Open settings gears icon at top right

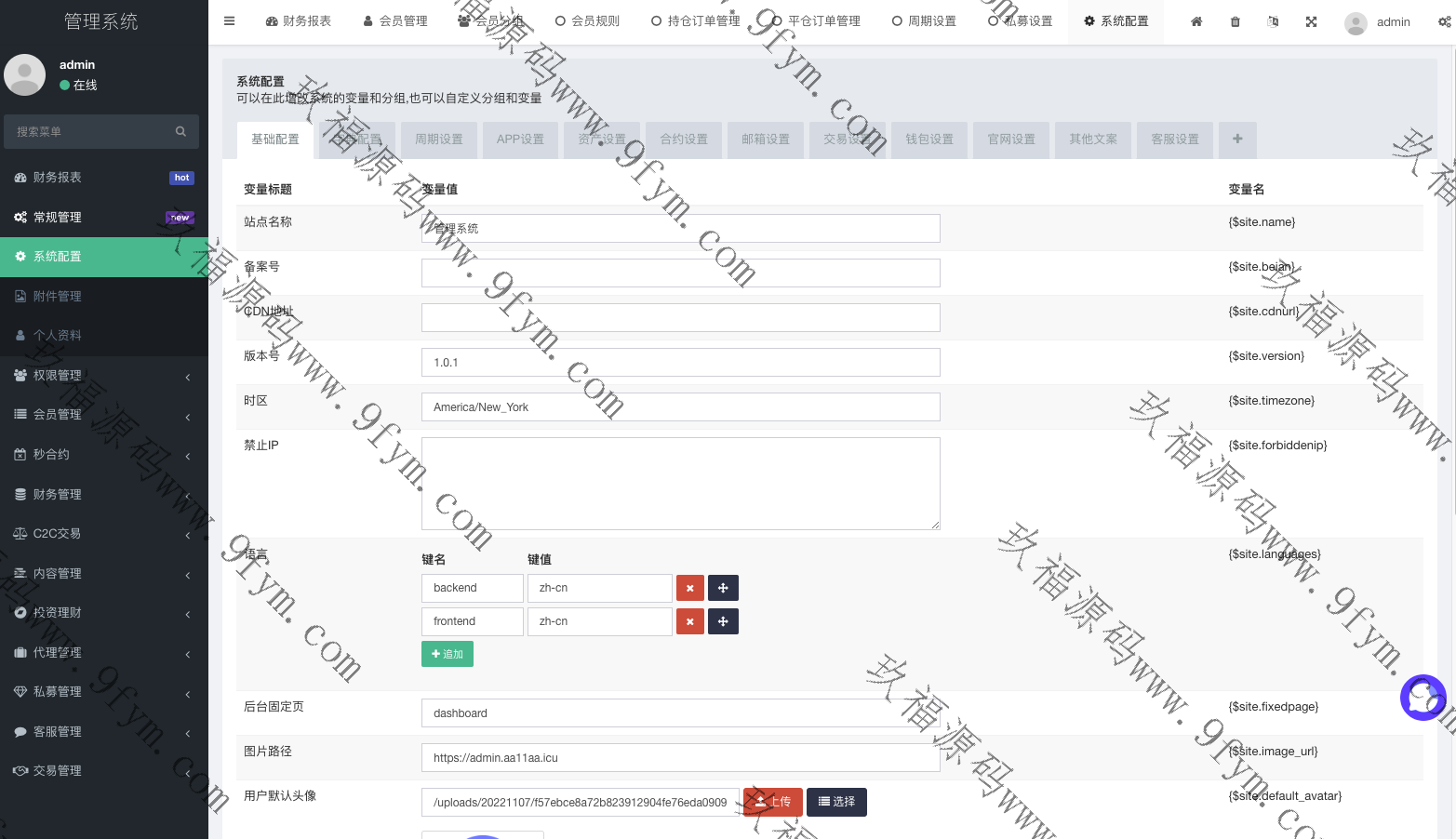(x=1444, y=21)
